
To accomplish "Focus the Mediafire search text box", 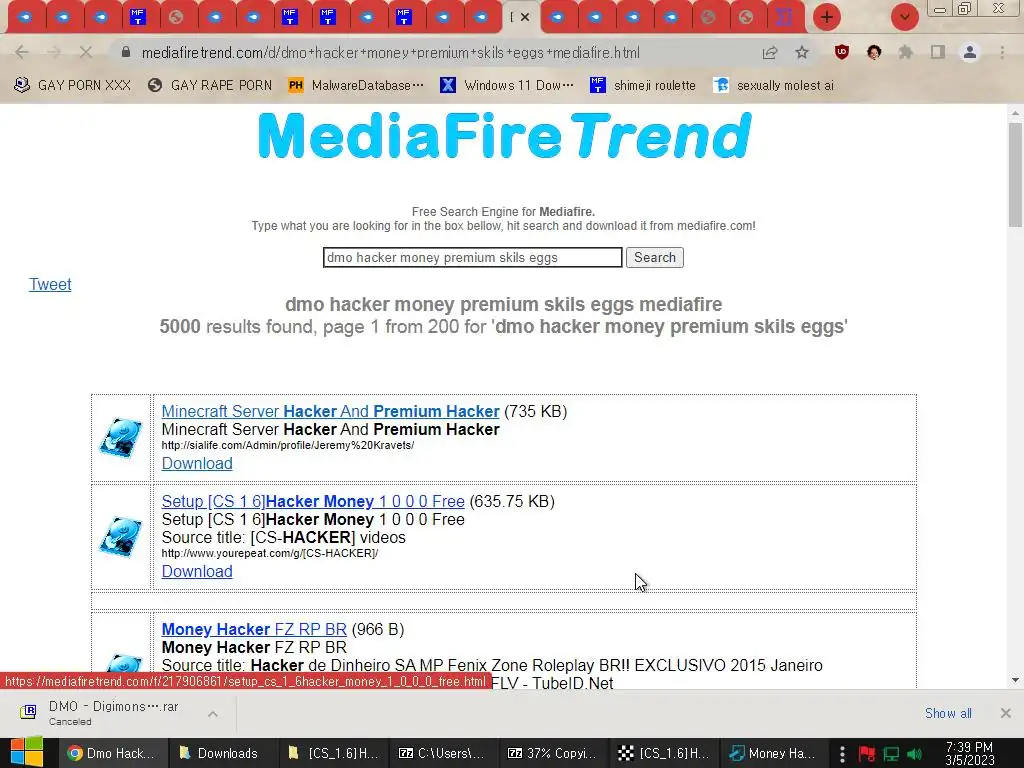I will 472,257.
